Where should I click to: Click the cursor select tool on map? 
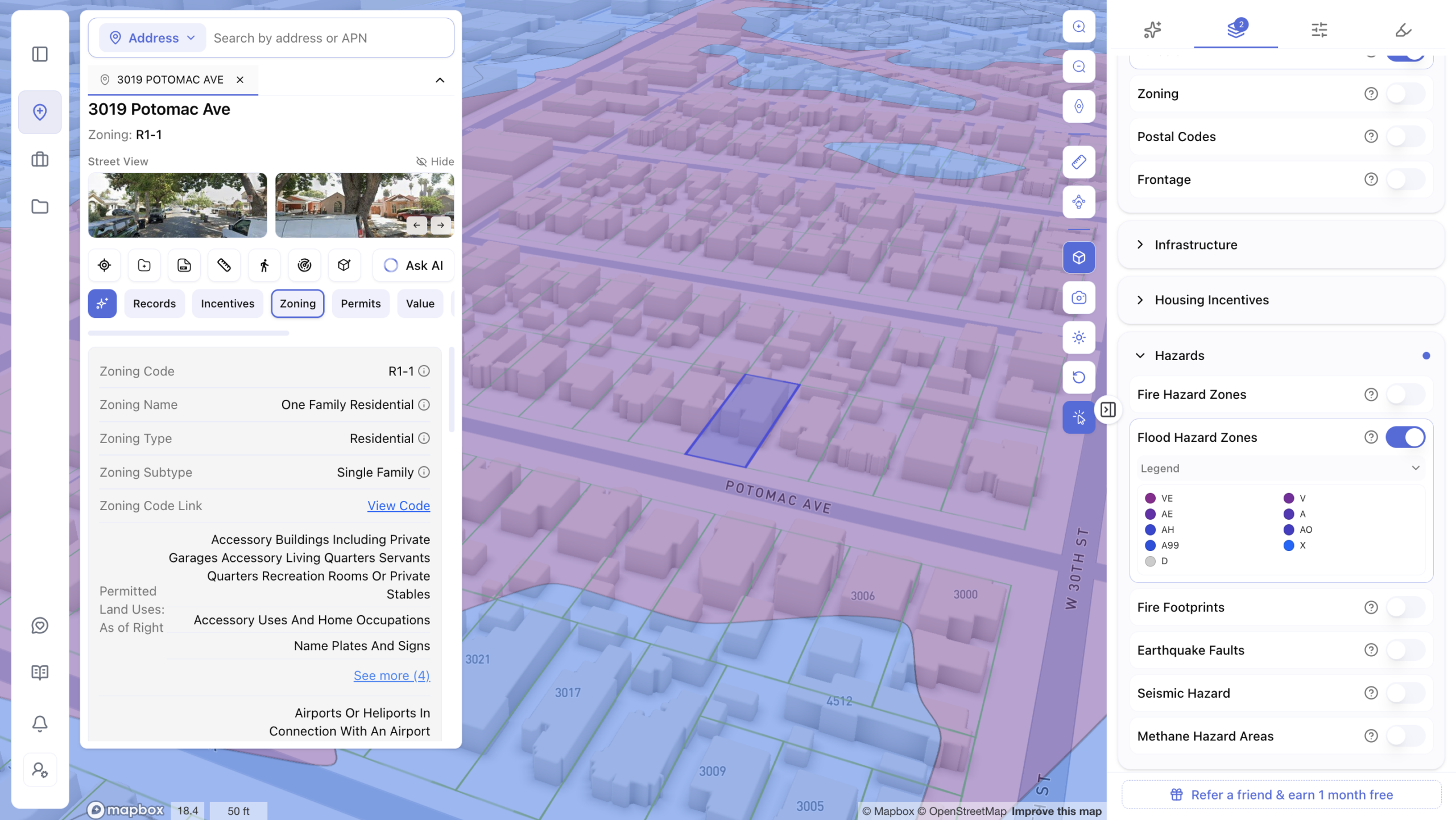(1079, 417)
